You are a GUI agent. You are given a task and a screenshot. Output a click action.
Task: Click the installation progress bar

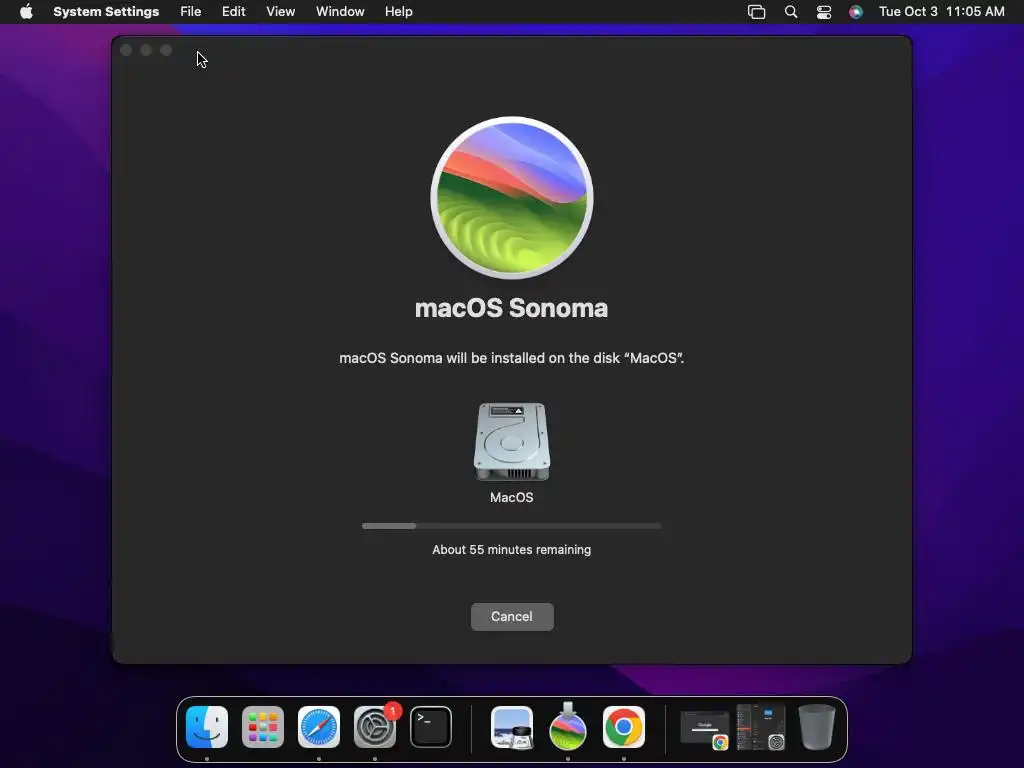tap(512, 526)
